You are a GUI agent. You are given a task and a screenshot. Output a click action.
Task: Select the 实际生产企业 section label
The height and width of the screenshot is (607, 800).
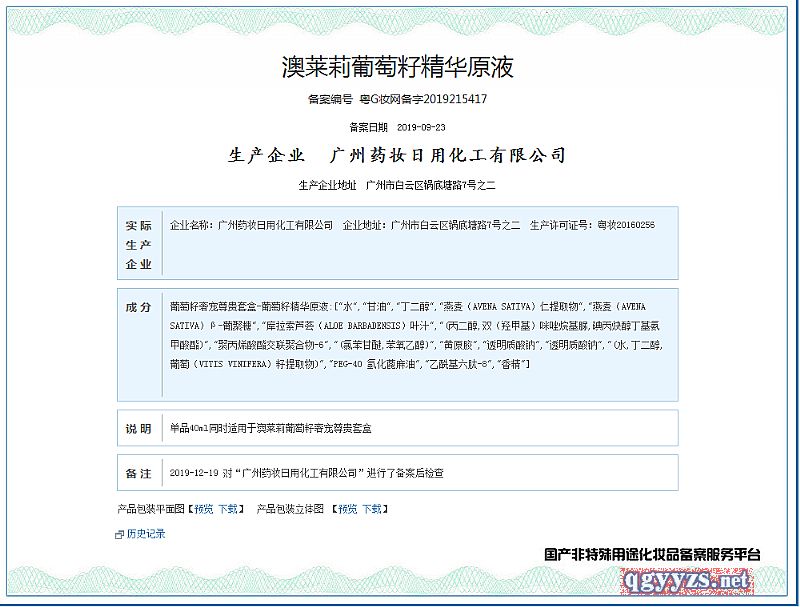tap(138, 245)
